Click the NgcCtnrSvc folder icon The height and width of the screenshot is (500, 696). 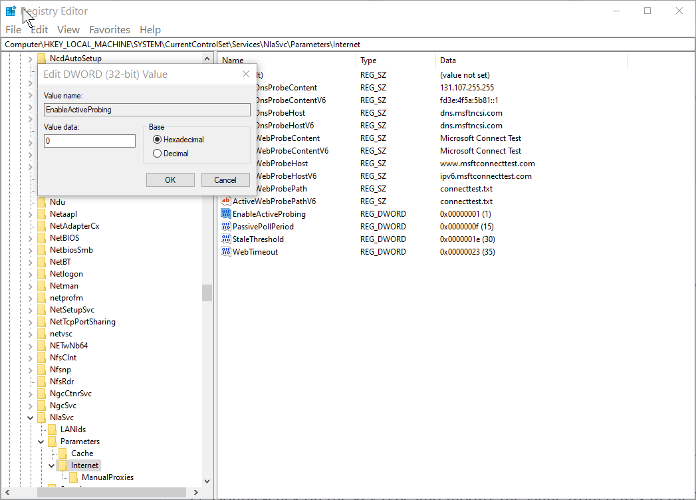[41, 393]
